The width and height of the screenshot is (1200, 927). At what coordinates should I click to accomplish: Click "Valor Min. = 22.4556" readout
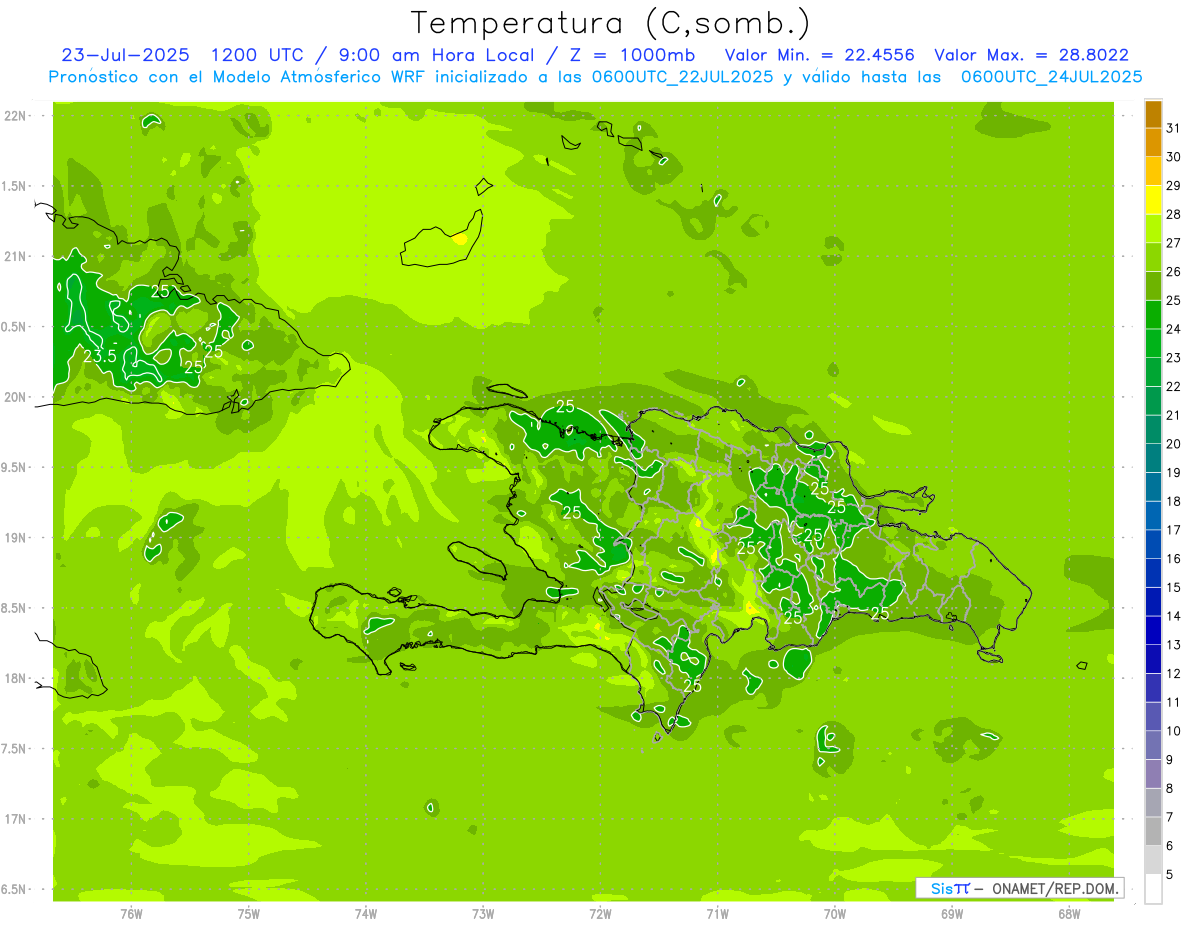click(820, 55)
